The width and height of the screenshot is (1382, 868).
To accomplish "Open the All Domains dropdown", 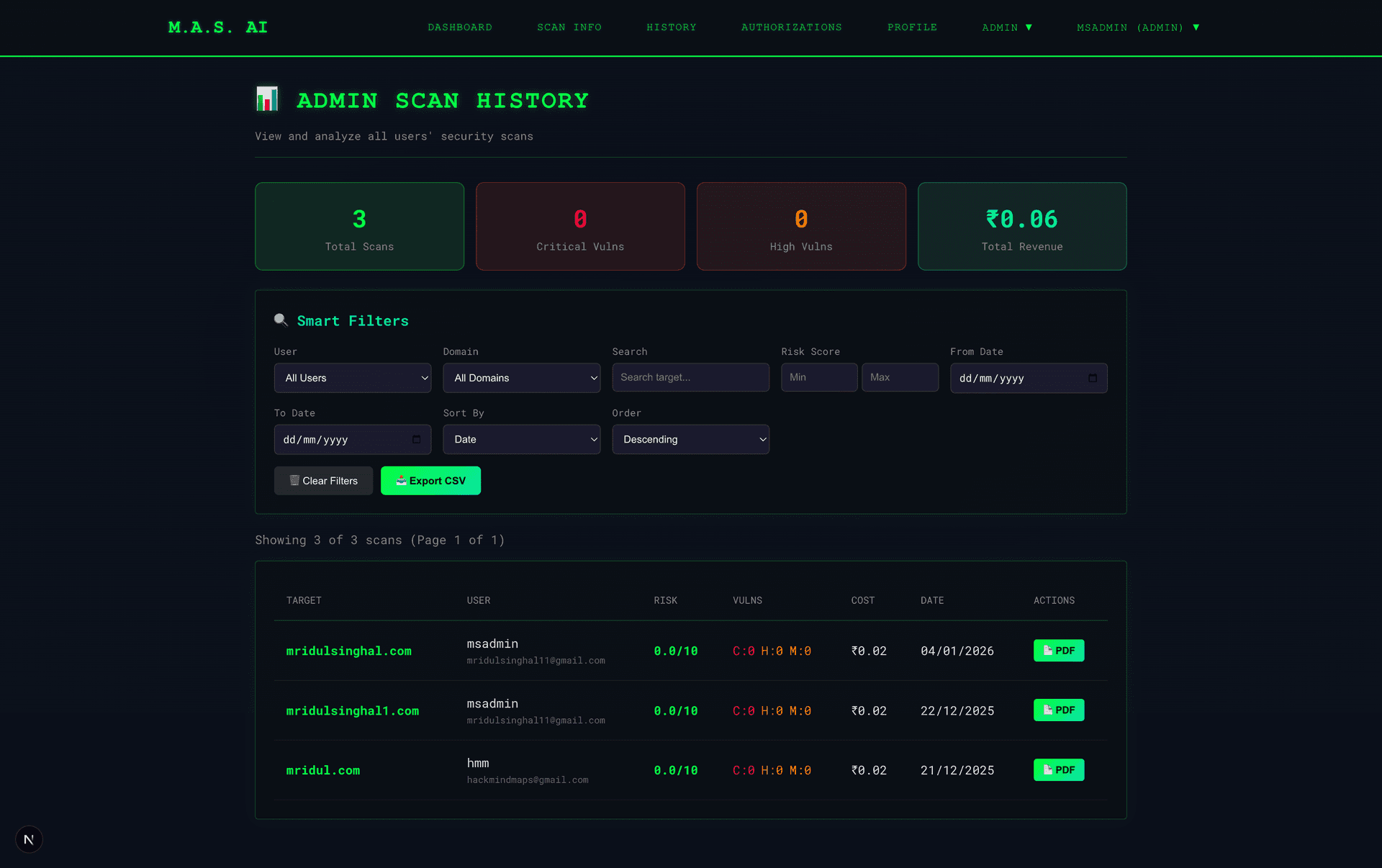I will tap(521, 377).
